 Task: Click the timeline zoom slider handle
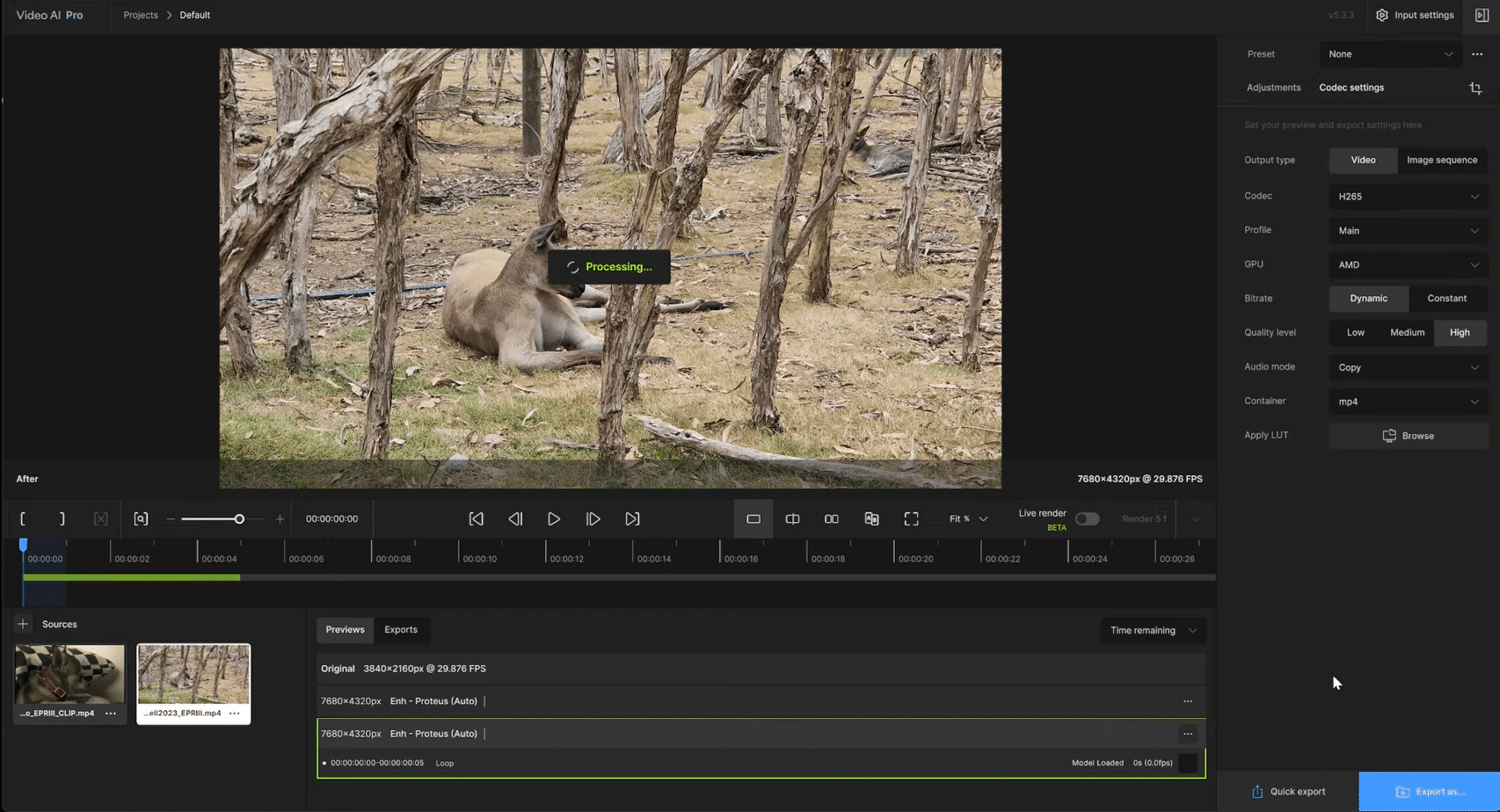coord(239,519)
